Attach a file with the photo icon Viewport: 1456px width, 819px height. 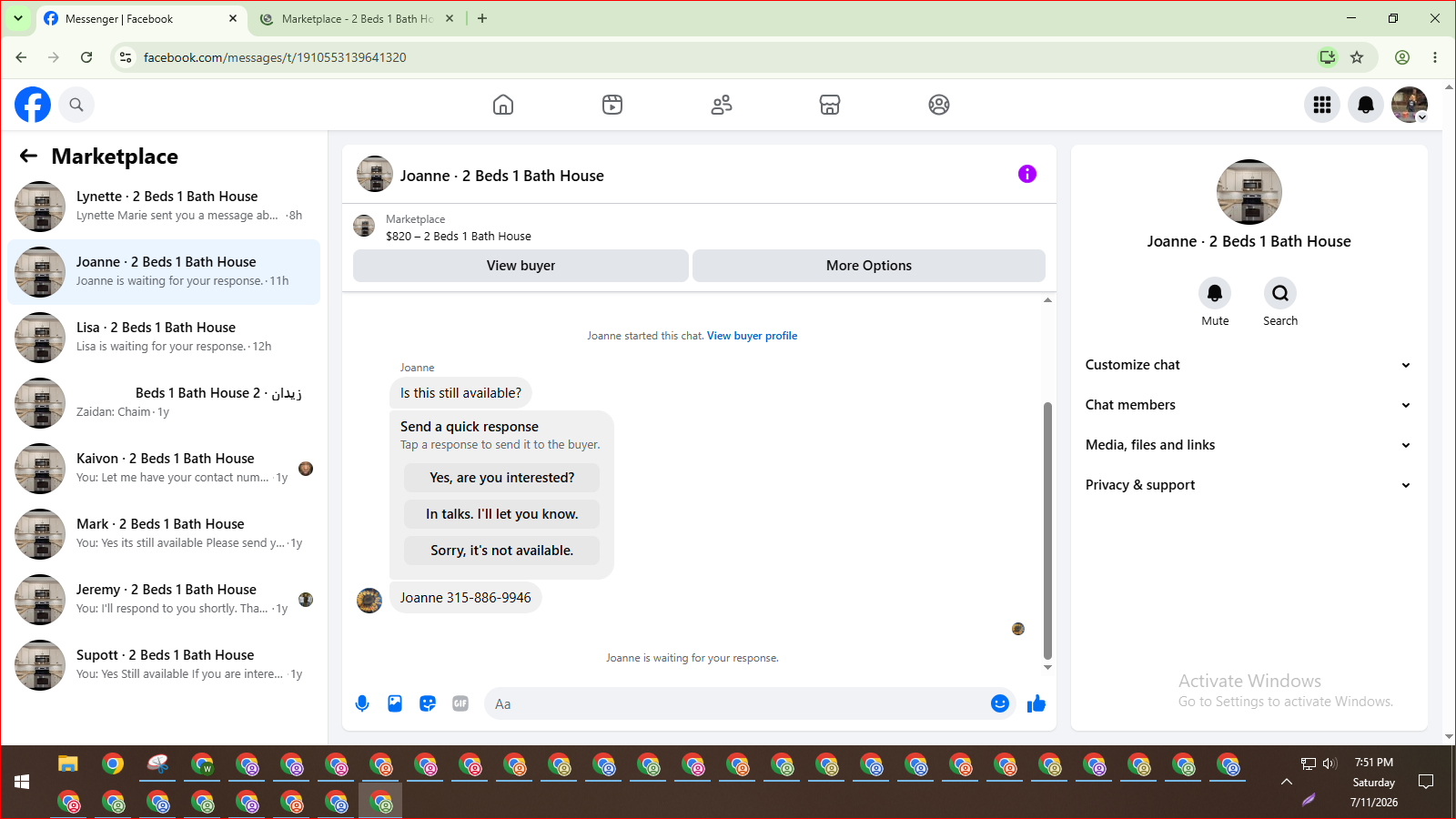[395, 703]
